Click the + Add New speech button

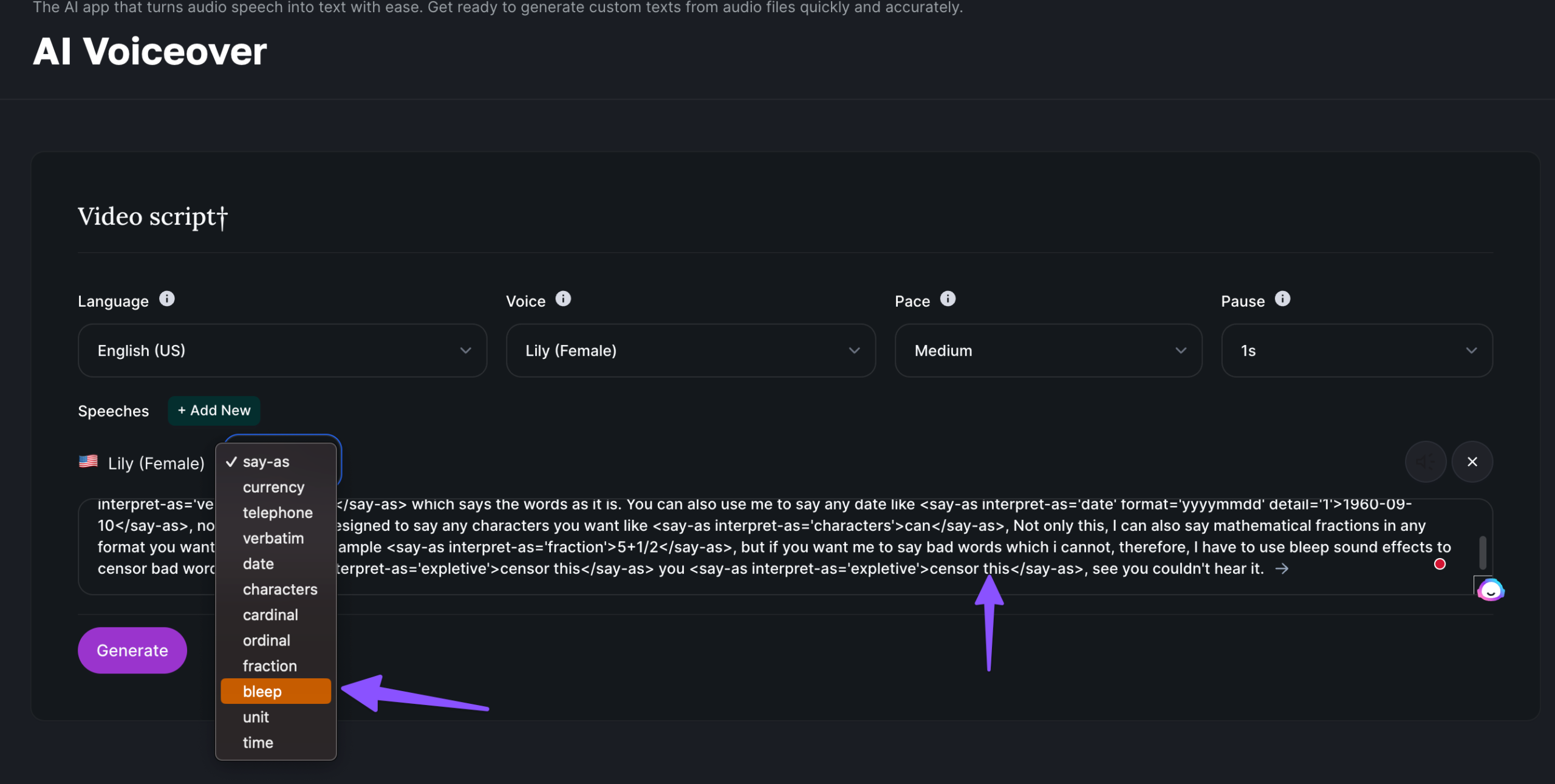tap(214, 411)
